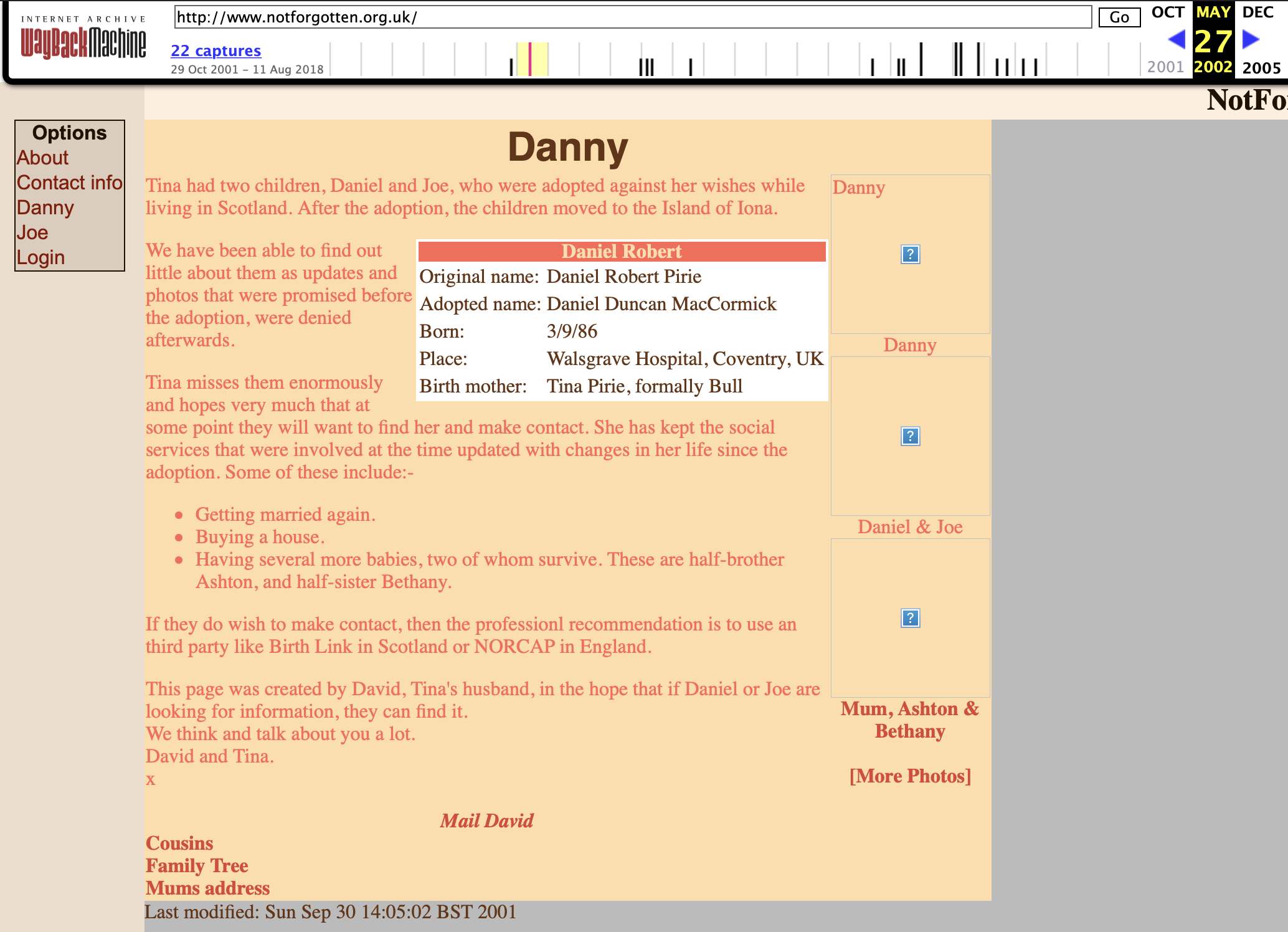The height and width of the screenshot is (932, 1288).
Task: Click into the Wayback URL input field
Action: pos(633,17)
